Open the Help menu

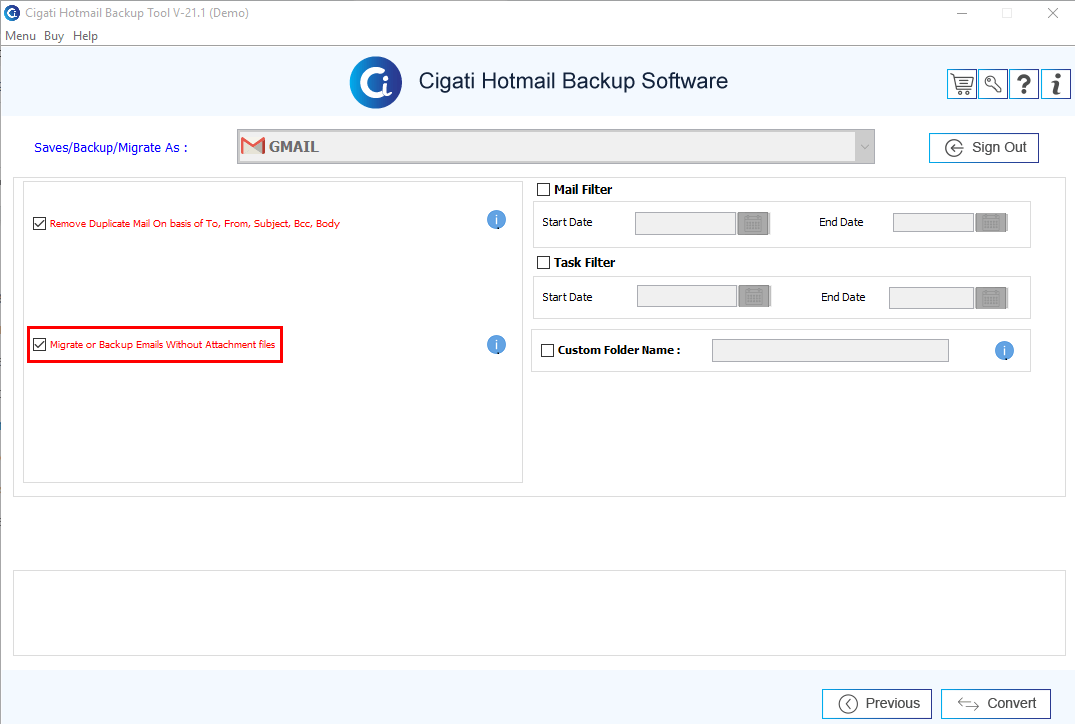86,36
